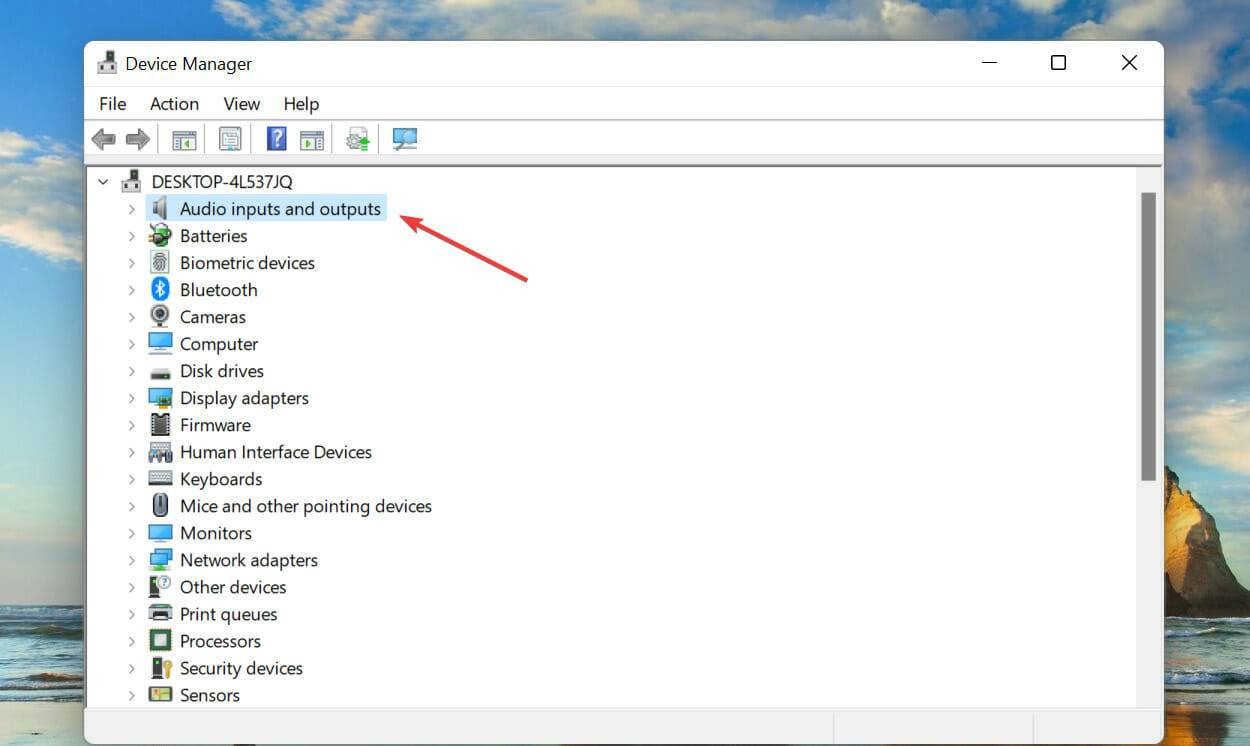The image size is (1250, 746).
Task: Click Show/Hide Console Tree toolbar icon
Action: [184, 139]
